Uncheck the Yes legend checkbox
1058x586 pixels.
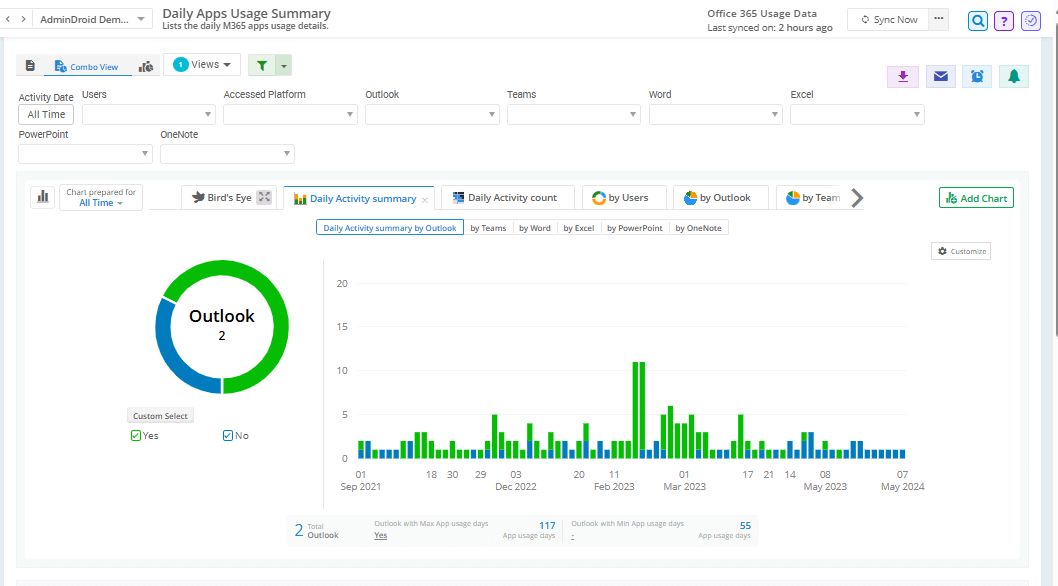coord(136,435)
